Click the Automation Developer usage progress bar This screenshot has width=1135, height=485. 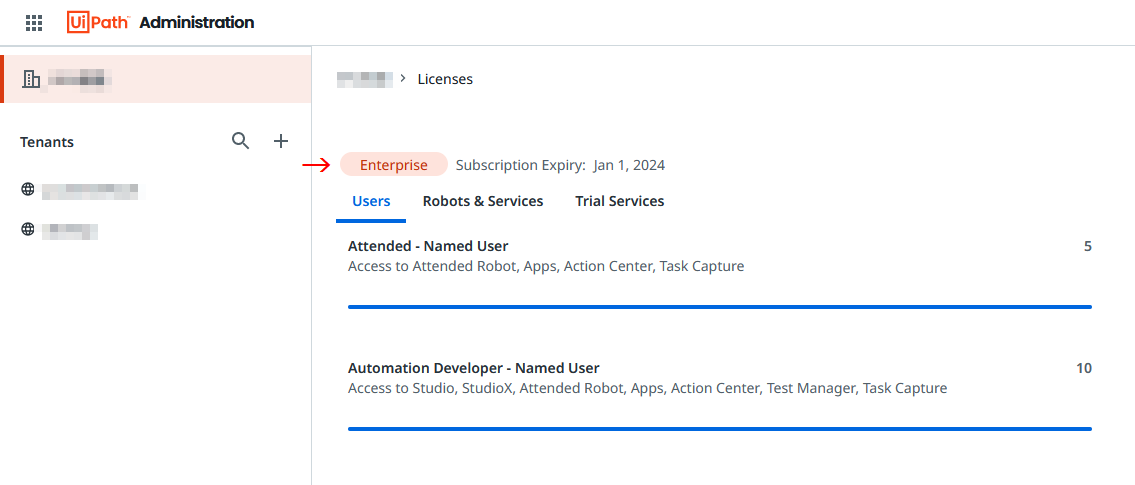720,429
